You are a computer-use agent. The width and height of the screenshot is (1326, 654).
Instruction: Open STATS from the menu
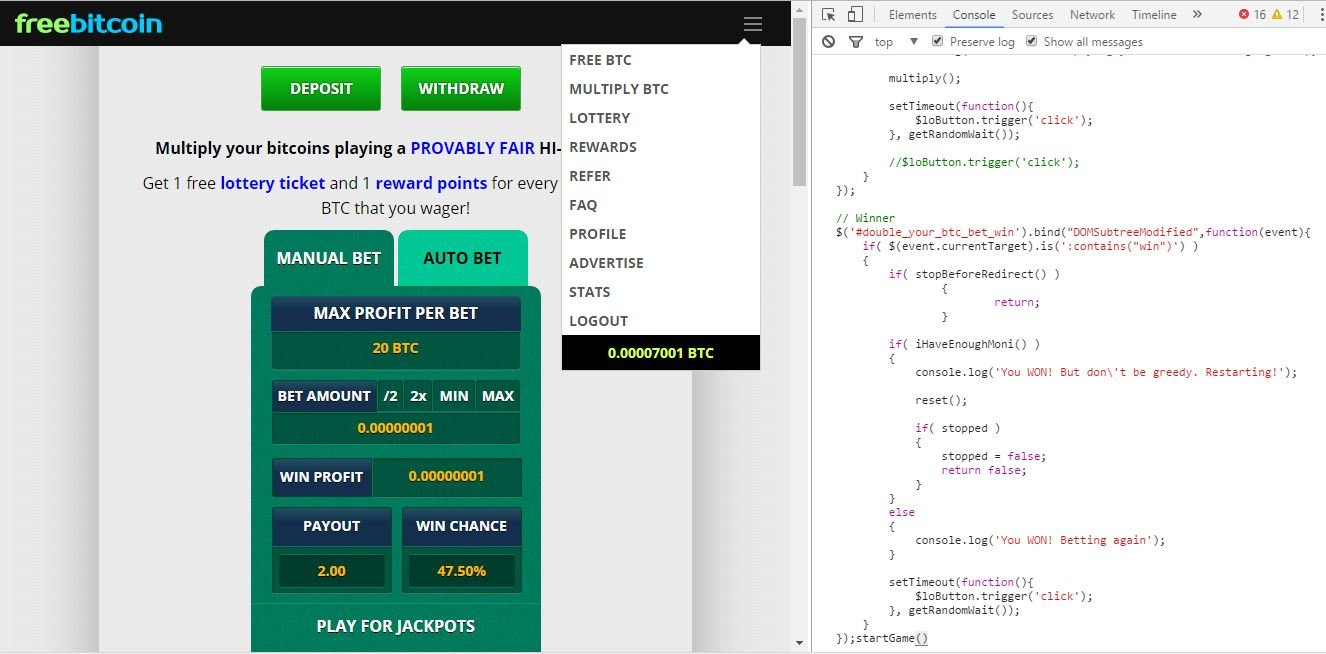661,292
